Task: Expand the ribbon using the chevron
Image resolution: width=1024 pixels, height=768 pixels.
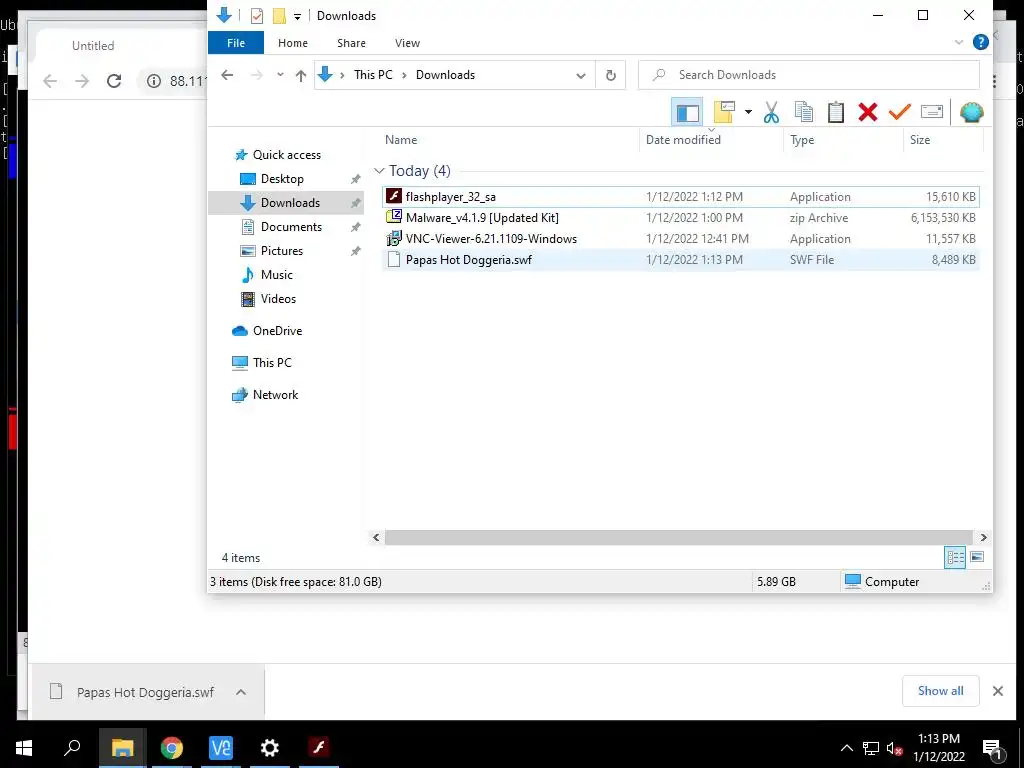Action: [x=959, y=42]
